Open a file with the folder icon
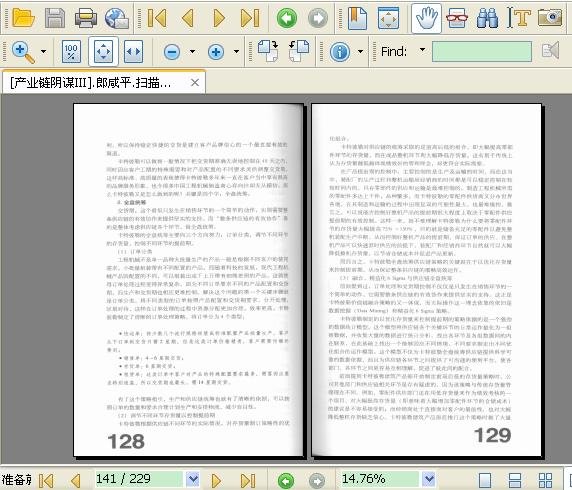 point(23,18)
